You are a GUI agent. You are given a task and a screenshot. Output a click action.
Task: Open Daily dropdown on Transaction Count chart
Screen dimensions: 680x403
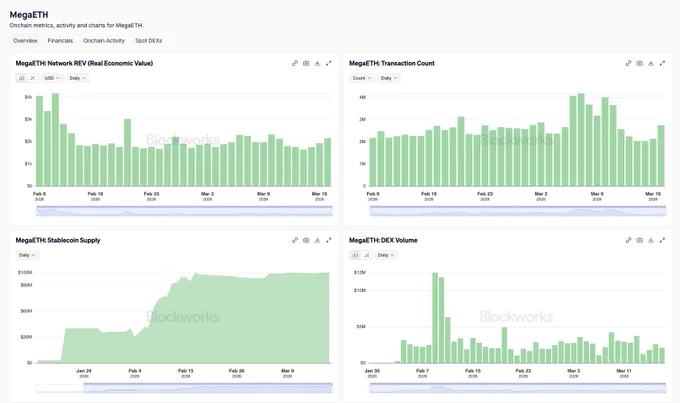pyautogui.click(x=389, y=78)
